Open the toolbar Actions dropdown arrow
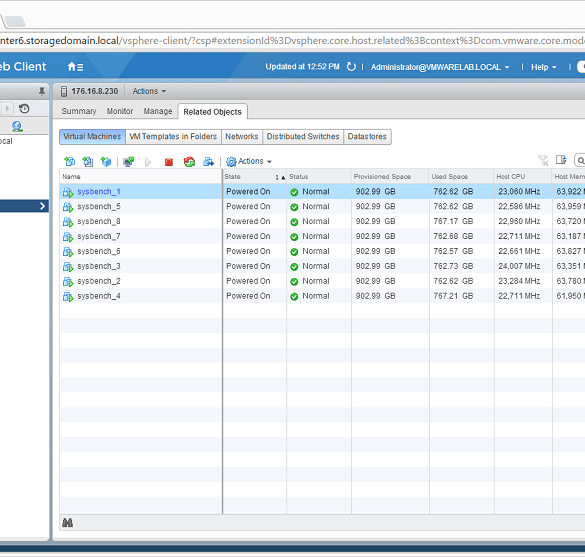The width and height of the screenshot is (585, 557). click(269, 162)
